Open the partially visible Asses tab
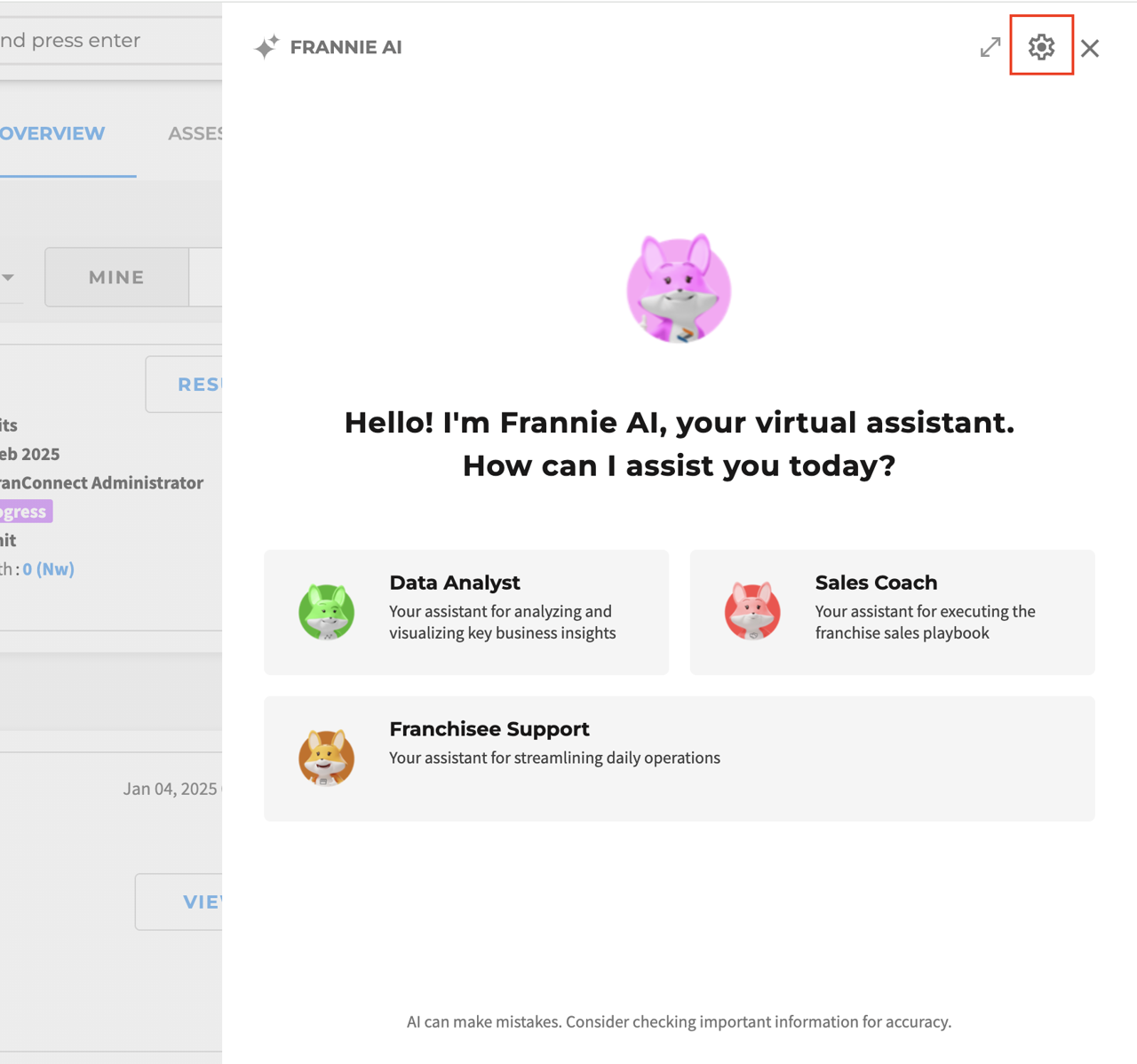The height and width of the screenshot is (1064, 1137). tap(195, 133)
